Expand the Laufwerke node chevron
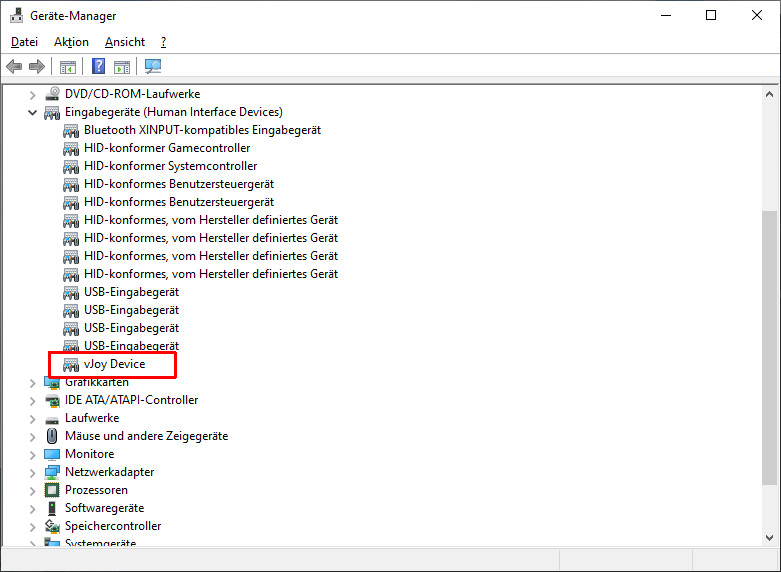Viewport: 781px width, 572px height. (33, 419)
